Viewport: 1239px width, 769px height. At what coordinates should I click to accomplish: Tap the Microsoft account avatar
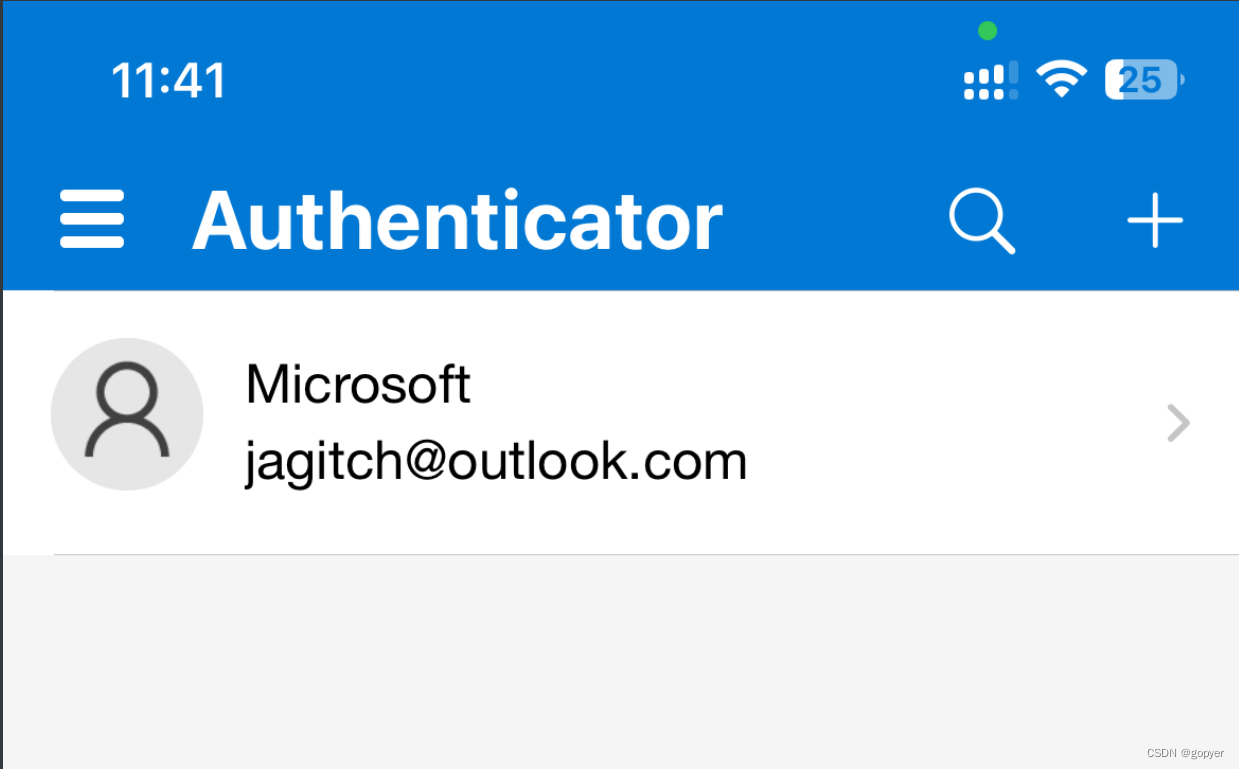(x=127, y=414)
